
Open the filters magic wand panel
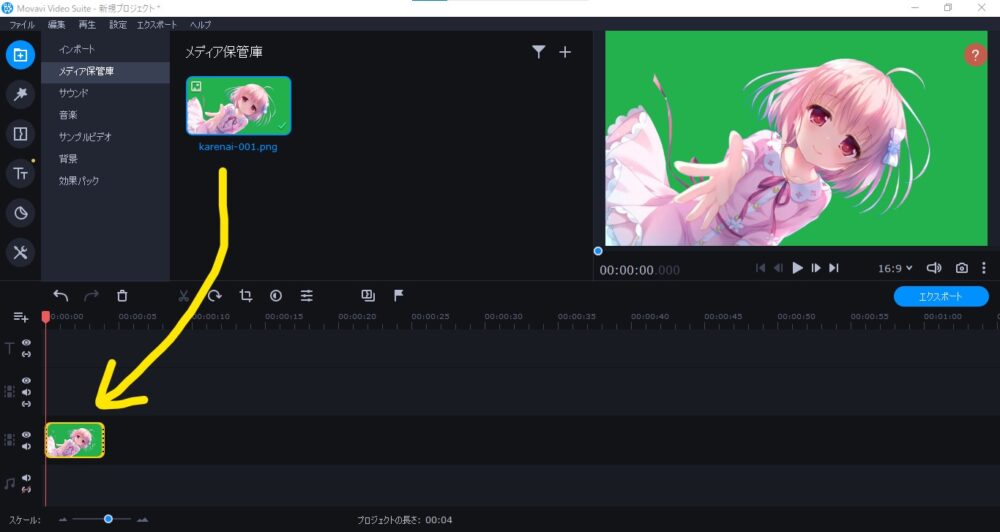click(x=20, y=94)
